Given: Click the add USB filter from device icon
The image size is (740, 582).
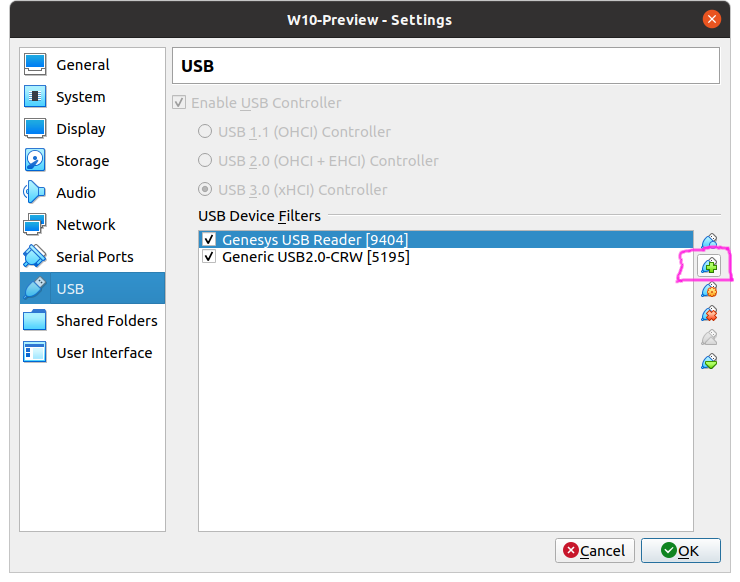Looking at the screenshot, I should click(x=709, y=266).
